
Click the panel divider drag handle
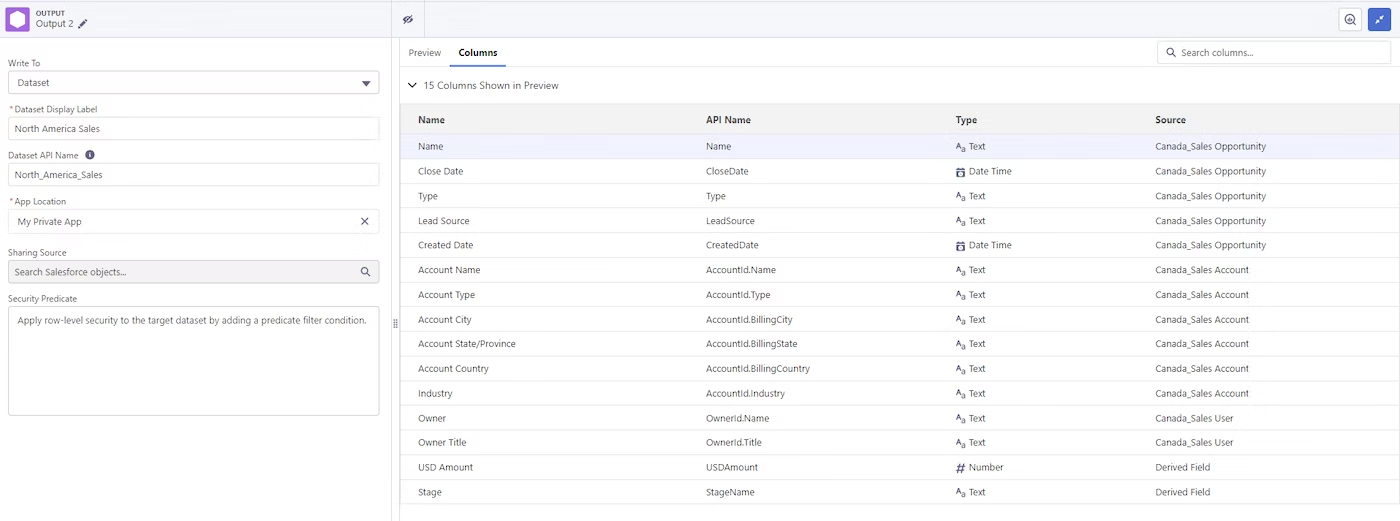pyautogui.click(x=395, y=323)
